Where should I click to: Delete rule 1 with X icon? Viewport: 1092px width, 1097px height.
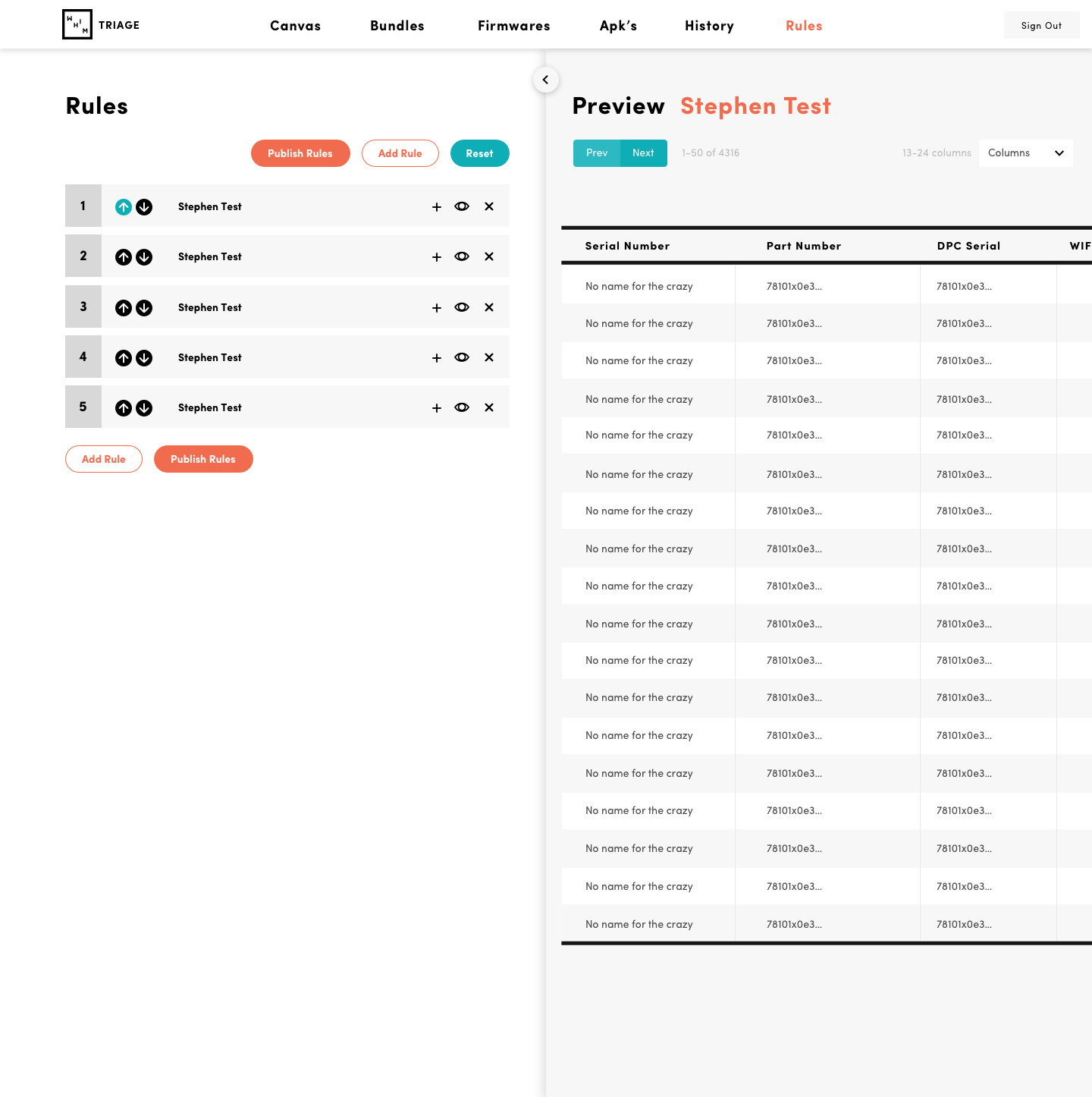tap(489, 206)
